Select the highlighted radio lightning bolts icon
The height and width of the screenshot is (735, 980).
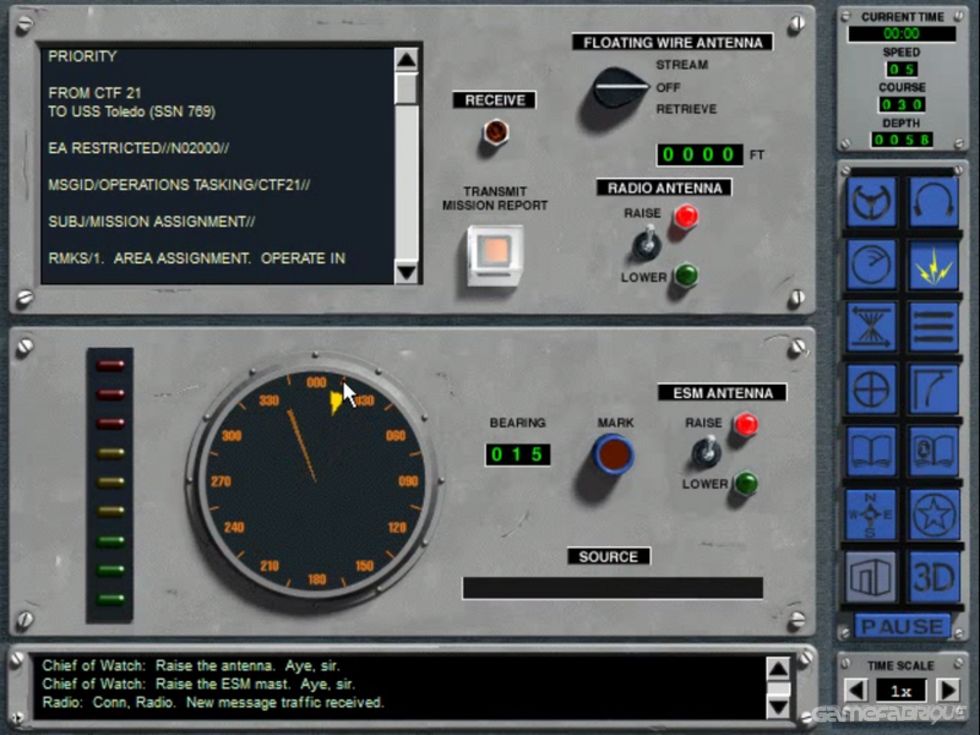coord(934,264)
